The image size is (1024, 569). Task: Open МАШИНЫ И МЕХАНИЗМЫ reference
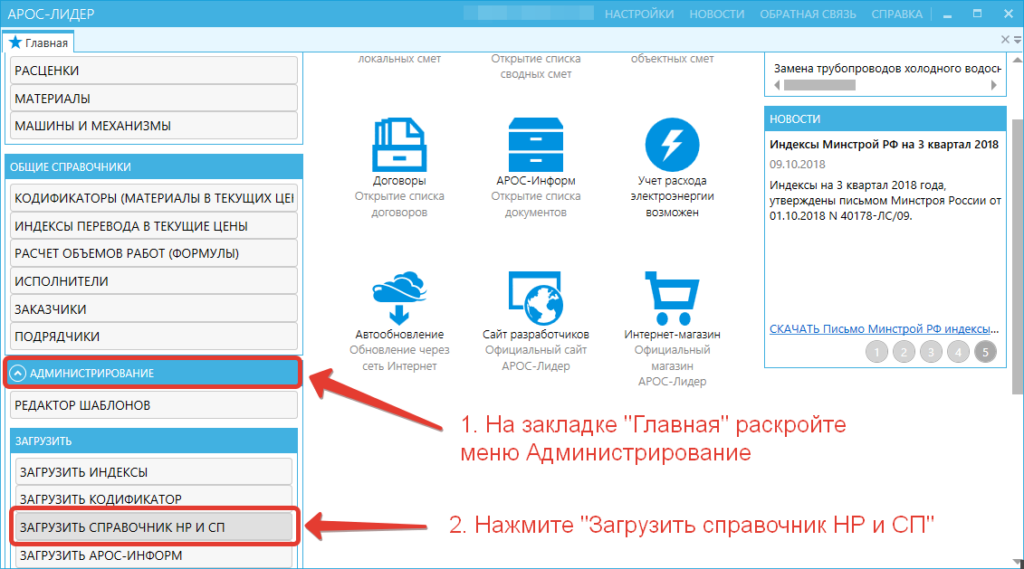[153, 125]
